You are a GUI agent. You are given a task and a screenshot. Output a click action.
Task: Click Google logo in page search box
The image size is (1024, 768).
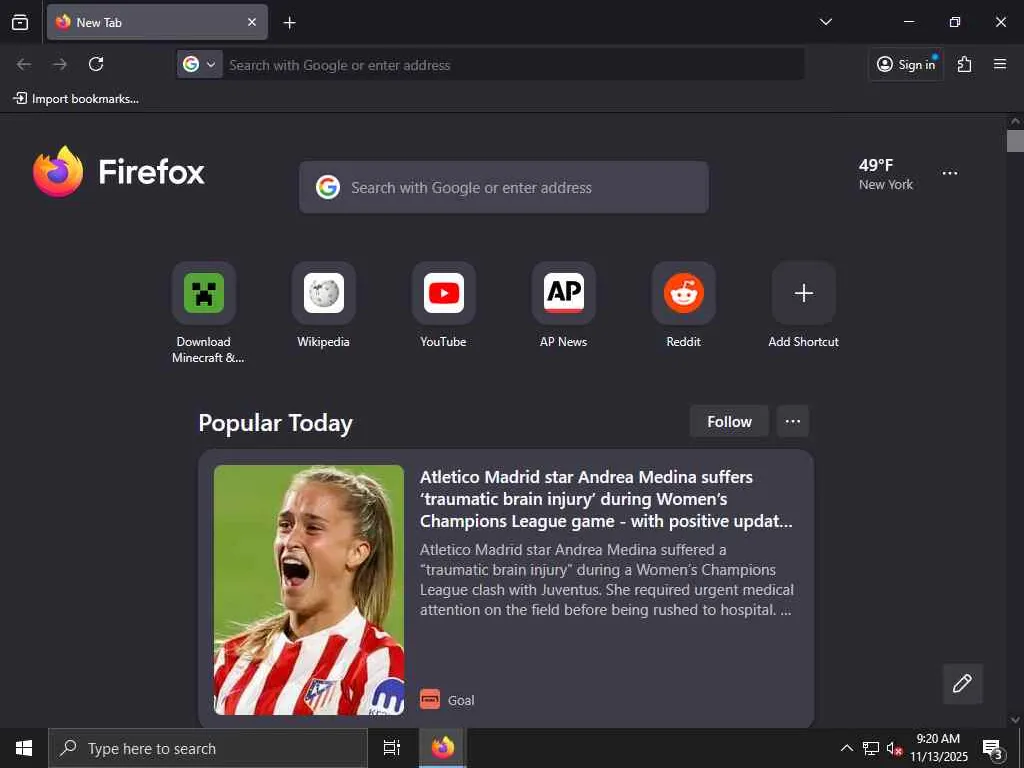[328, 187]
